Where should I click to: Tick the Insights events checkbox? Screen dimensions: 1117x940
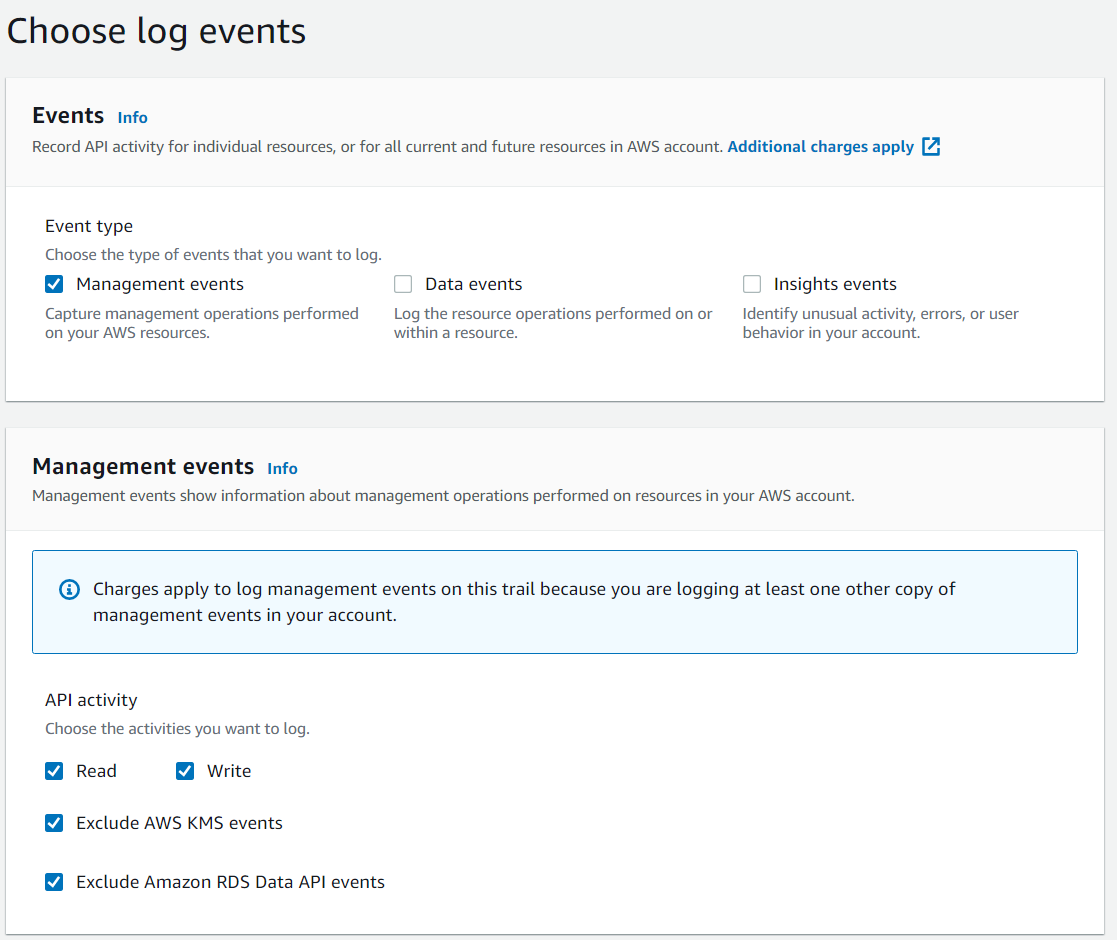752,284
